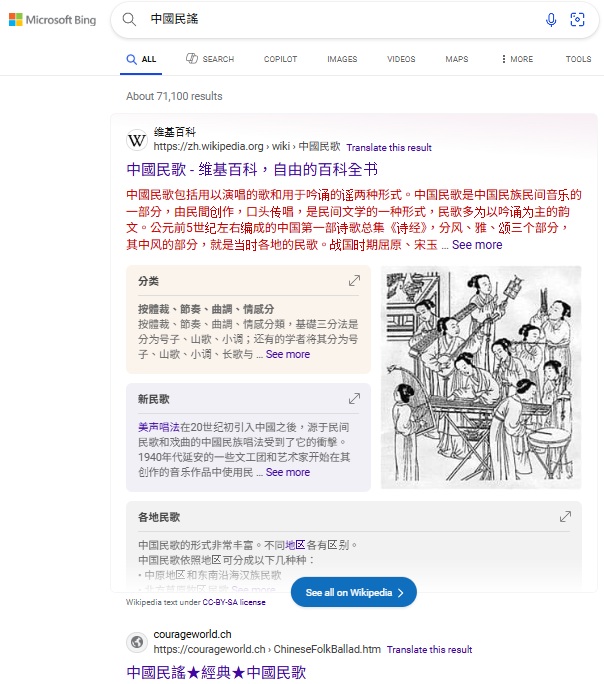Open the COPILOT tab
This screenshot has height=684, width=604.
pos(280,59)
